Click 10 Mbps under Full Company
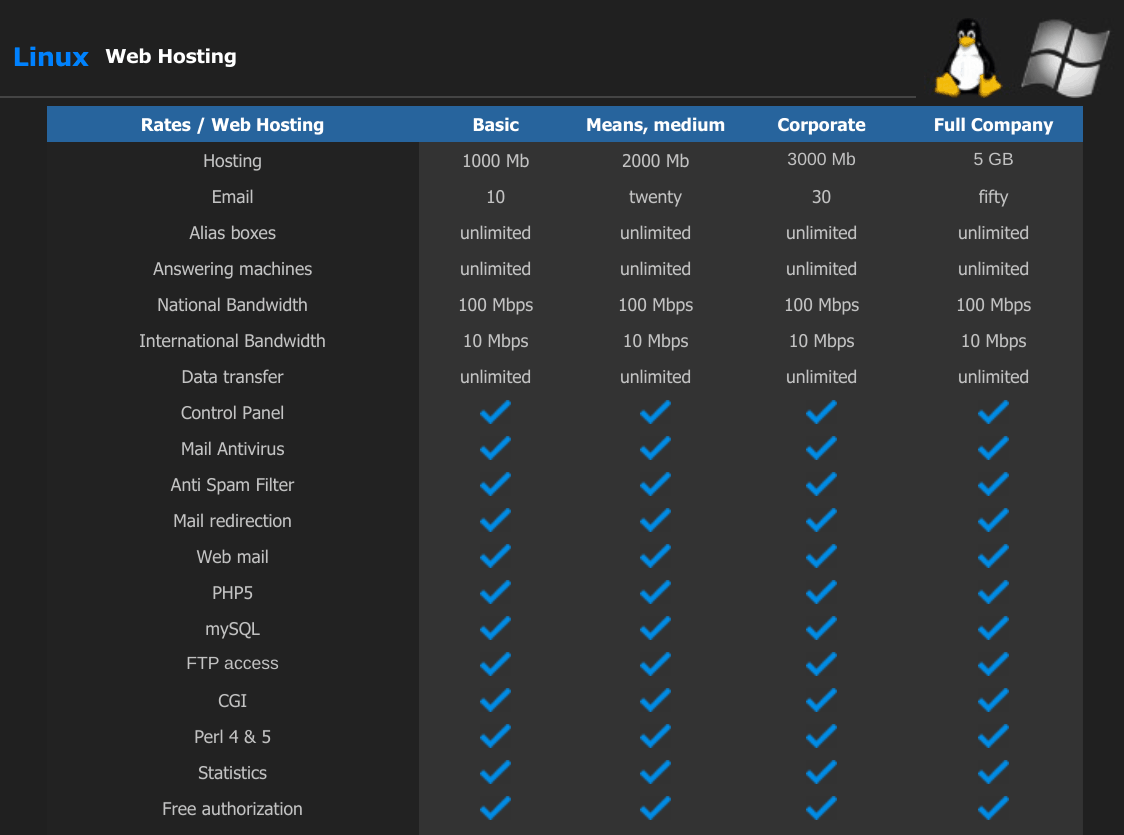This screenshot has width=1124, height=835. 994,341
